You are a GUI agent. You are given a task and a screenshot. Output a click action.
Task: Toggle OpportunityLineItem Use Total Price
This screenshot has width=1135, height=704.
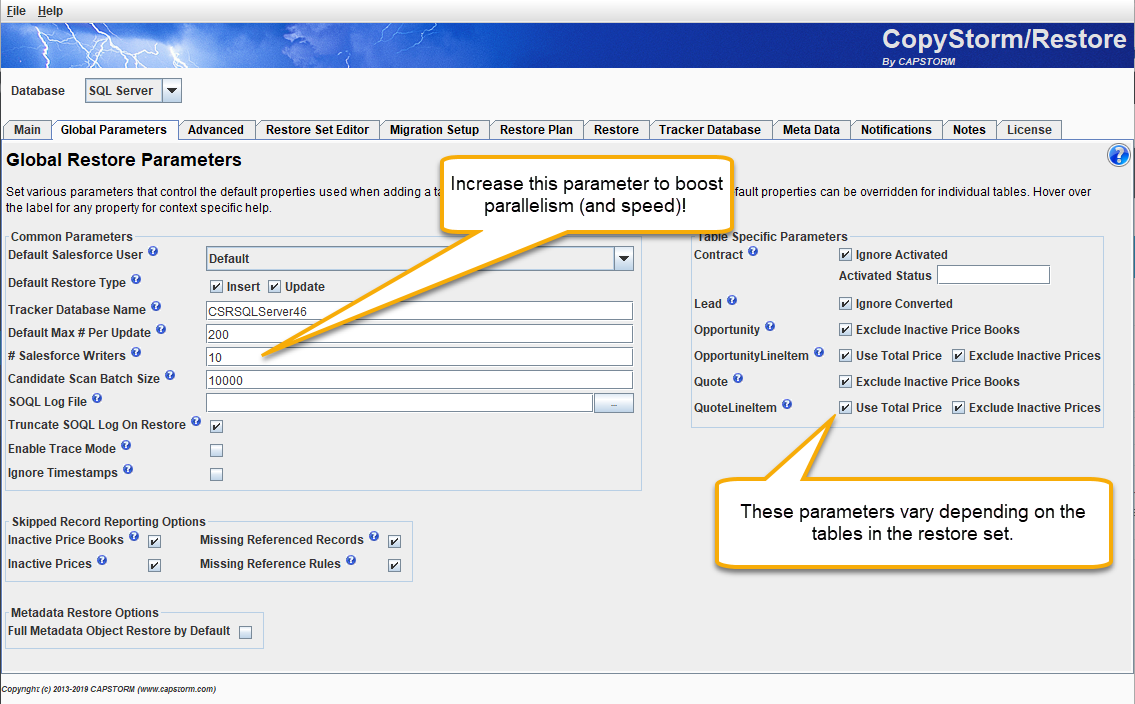point(845,356)
